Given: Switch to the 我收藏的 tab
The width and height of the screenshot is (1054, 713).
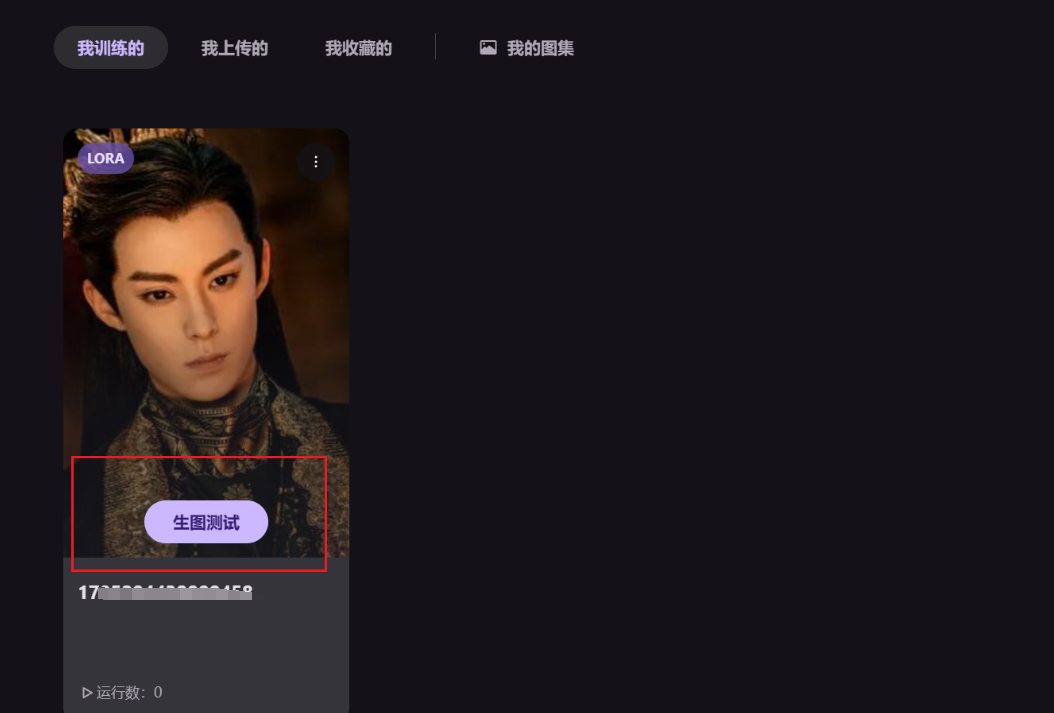Looking at the screenshot, I should (x=358, y=48).
